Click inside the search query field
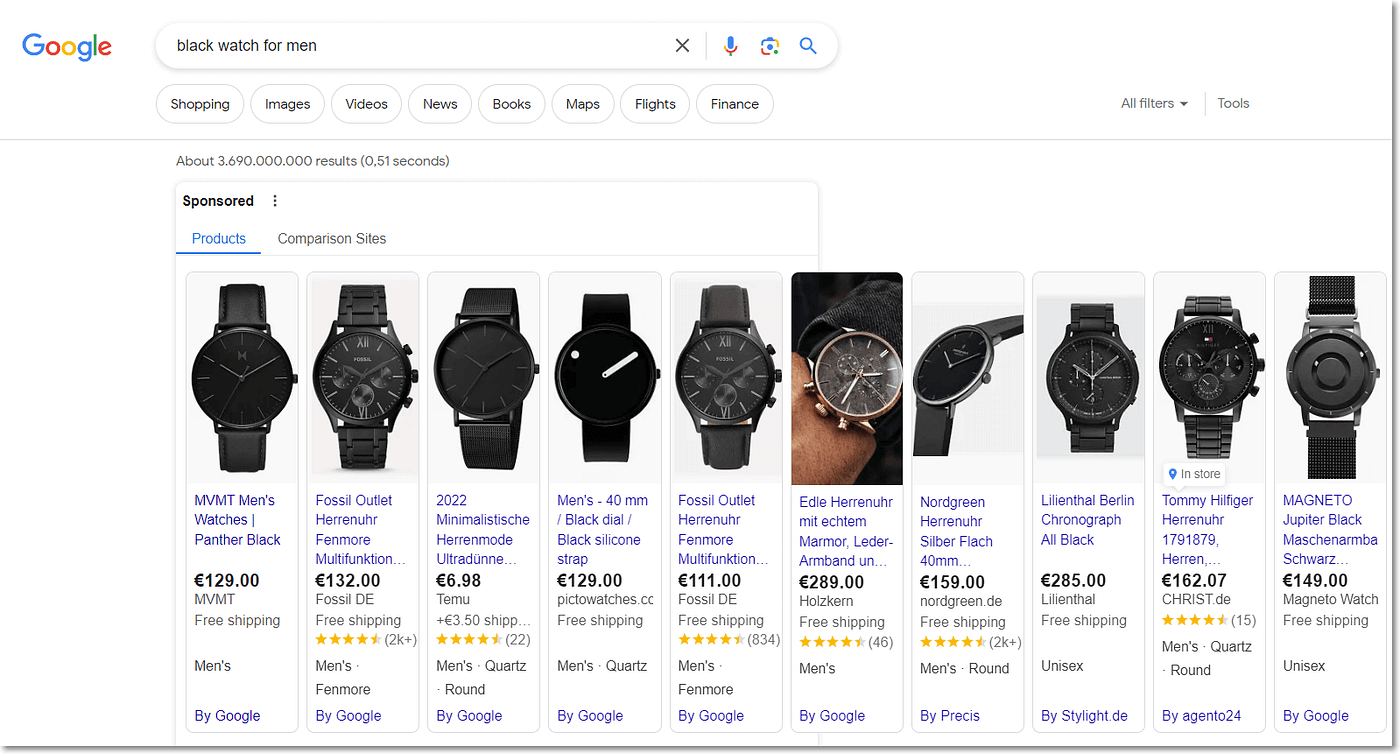The image size is (1400, 754). tap(420, 46)
